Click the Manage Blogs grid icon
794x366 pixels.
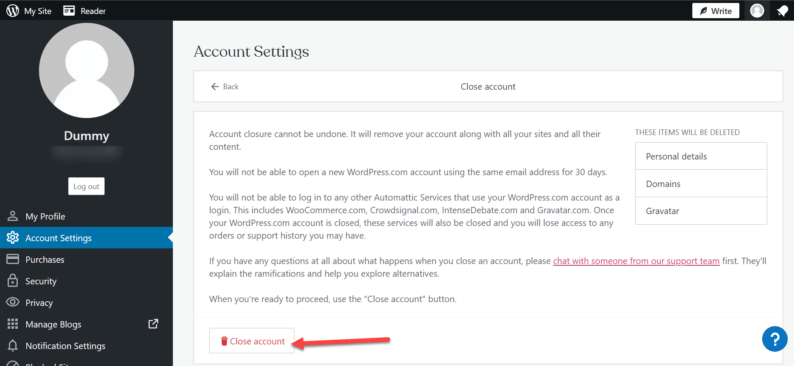coord(13,324)
